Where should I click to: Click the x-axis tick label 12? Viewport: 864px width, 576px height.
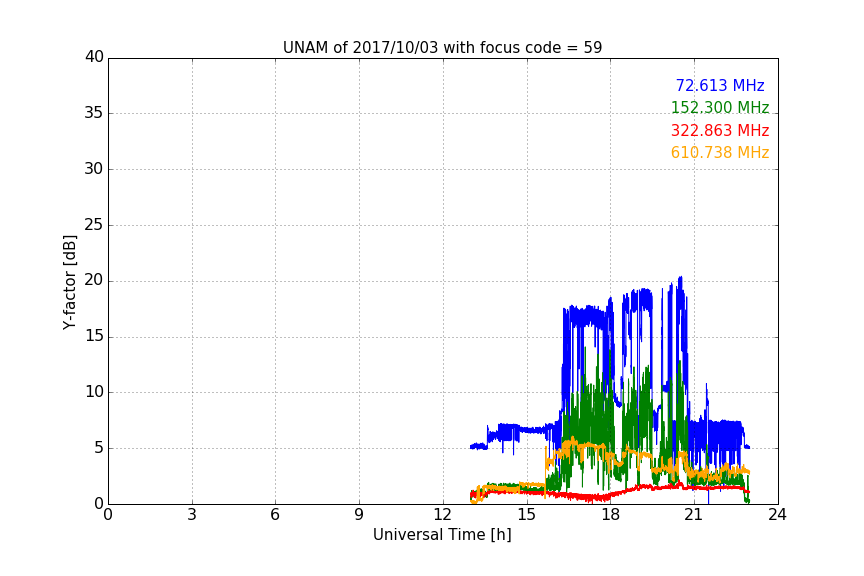pos(442,515)
